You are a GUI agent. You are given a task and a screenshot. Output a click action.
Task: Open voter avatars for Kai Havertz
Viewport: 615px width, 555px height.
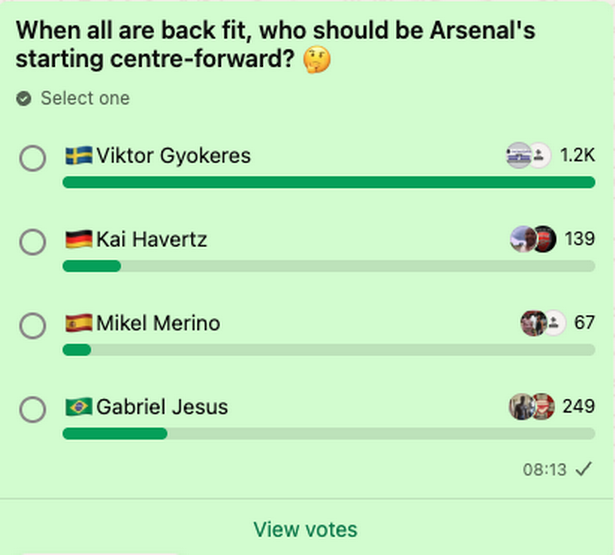coord(531,240)
